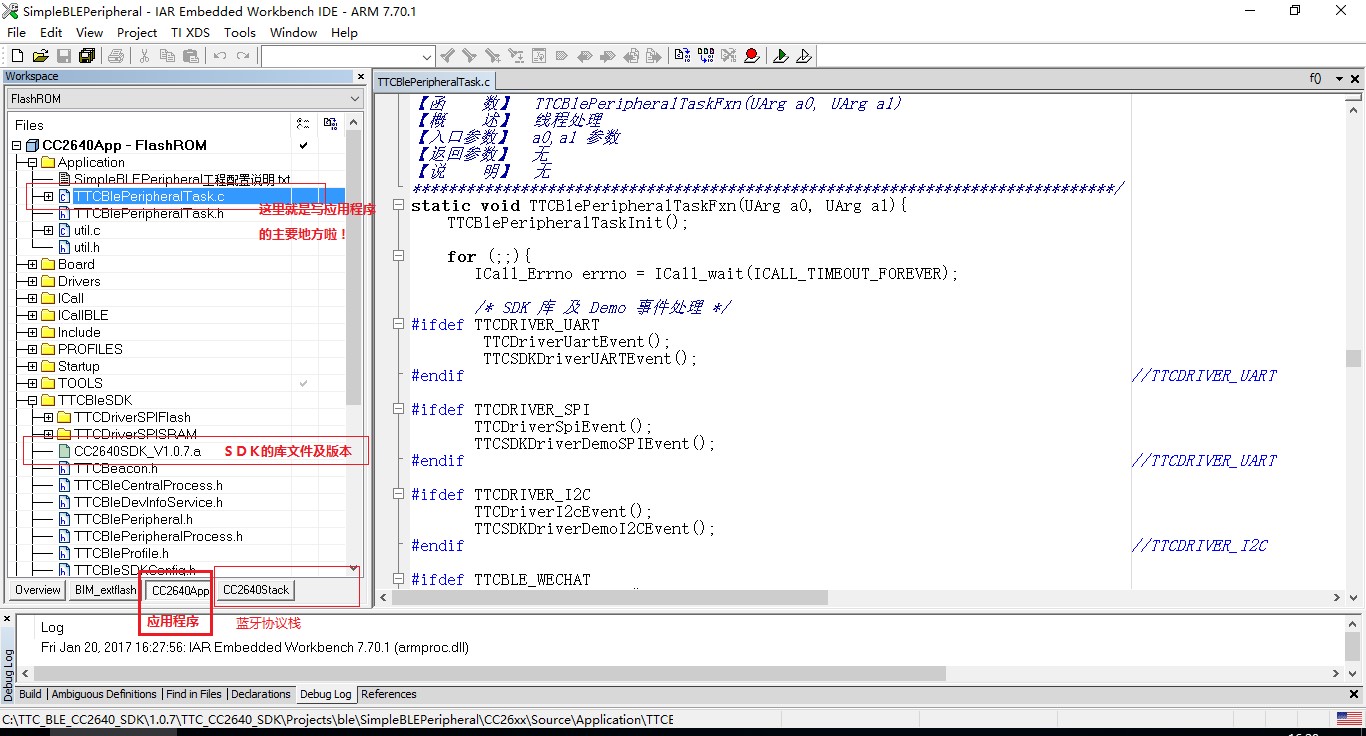1366x736 pixels.
Task: Open the References tab
Action: 388,694
